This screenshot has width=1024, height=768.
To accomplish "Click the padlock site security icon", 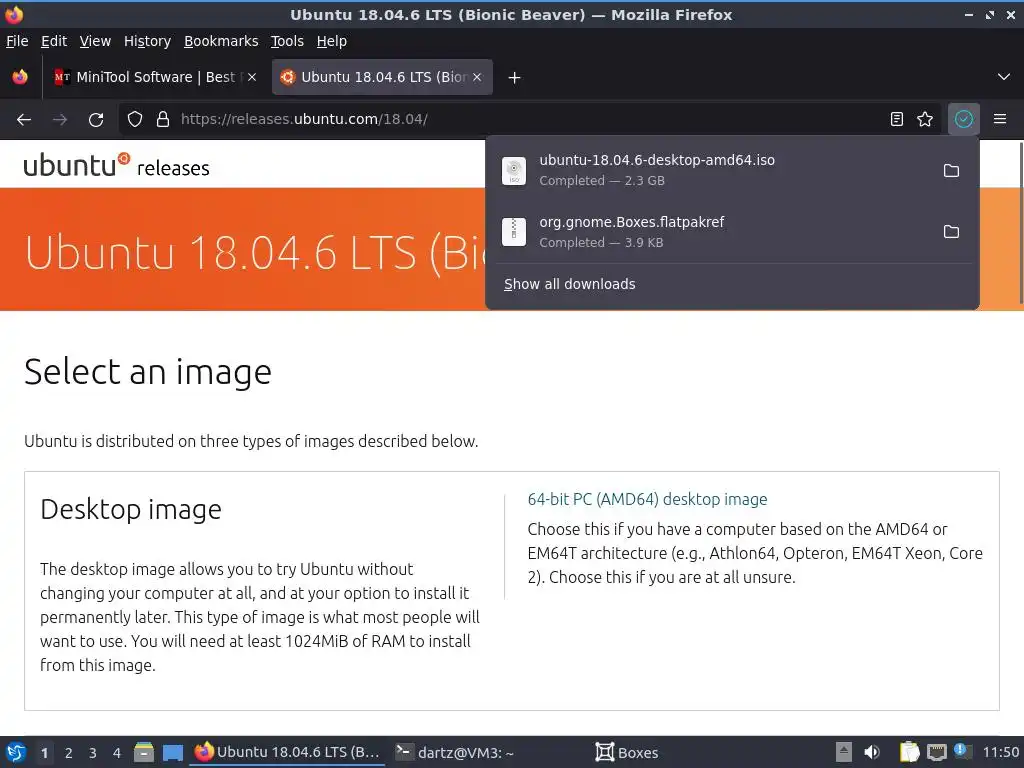I will [x=163, y=119].
